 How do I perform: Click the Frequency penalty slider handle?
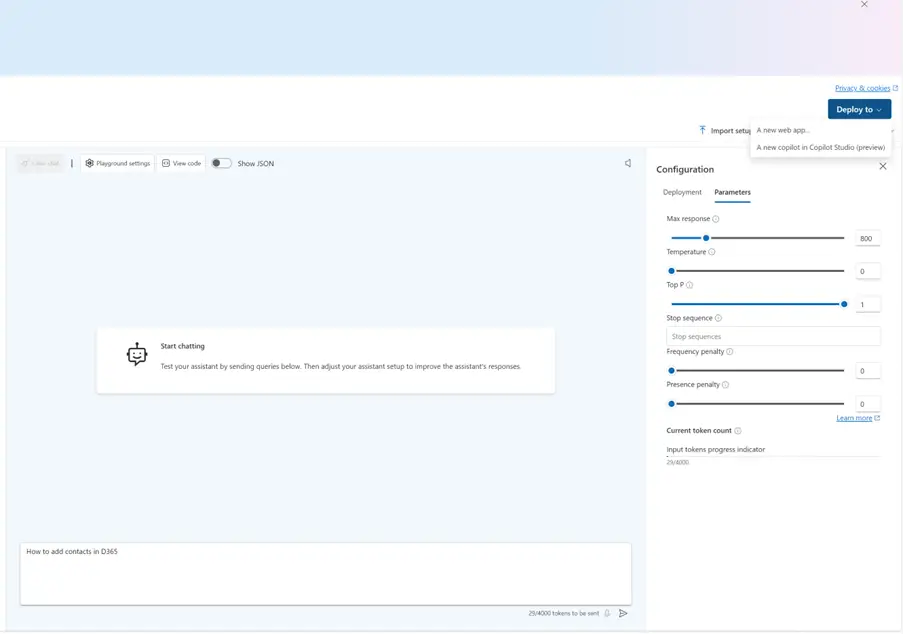coord(671,371)
